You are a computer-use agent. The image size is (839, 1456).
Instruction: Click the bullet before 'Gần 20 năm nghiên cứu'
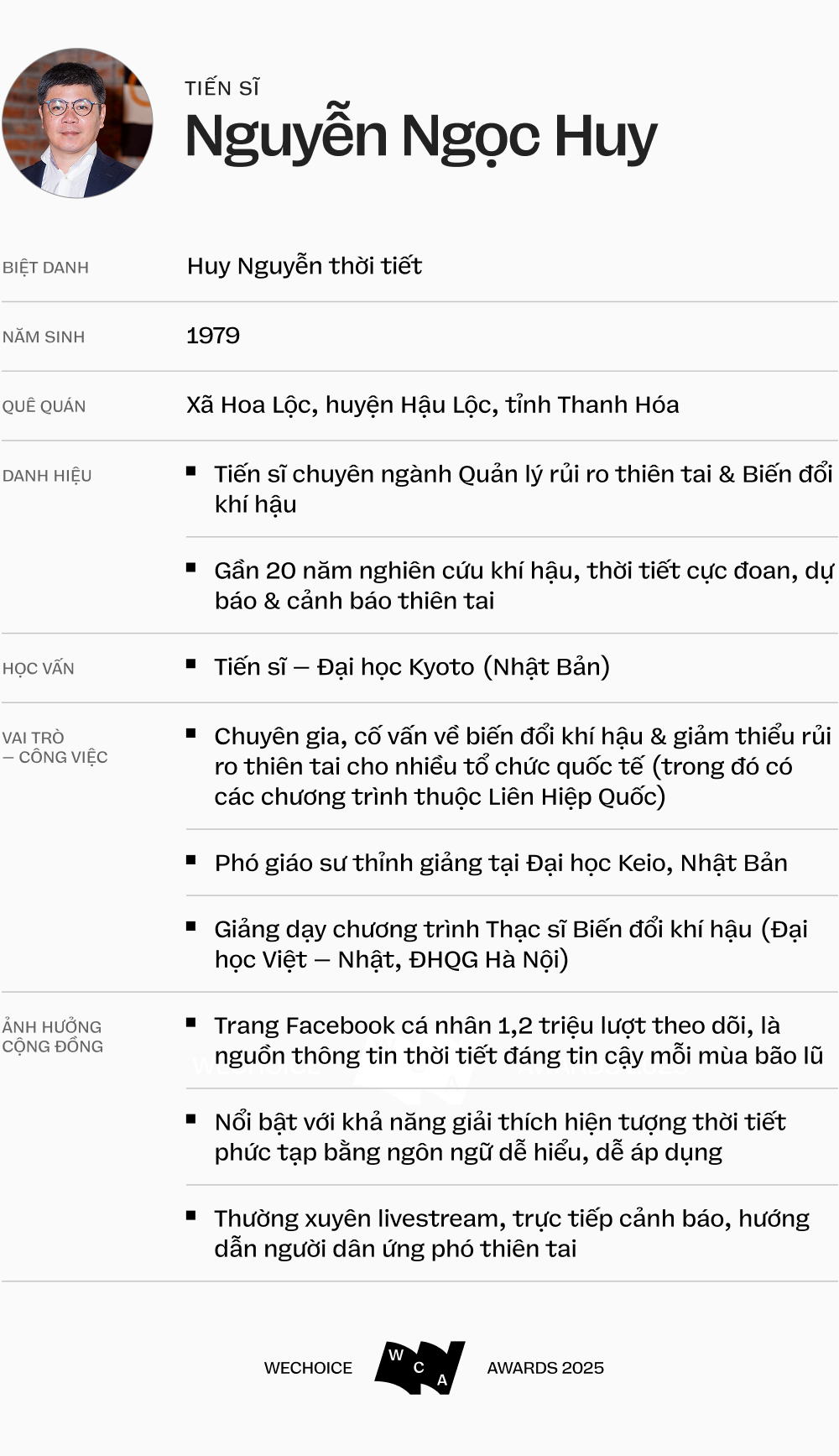point(191,569)
